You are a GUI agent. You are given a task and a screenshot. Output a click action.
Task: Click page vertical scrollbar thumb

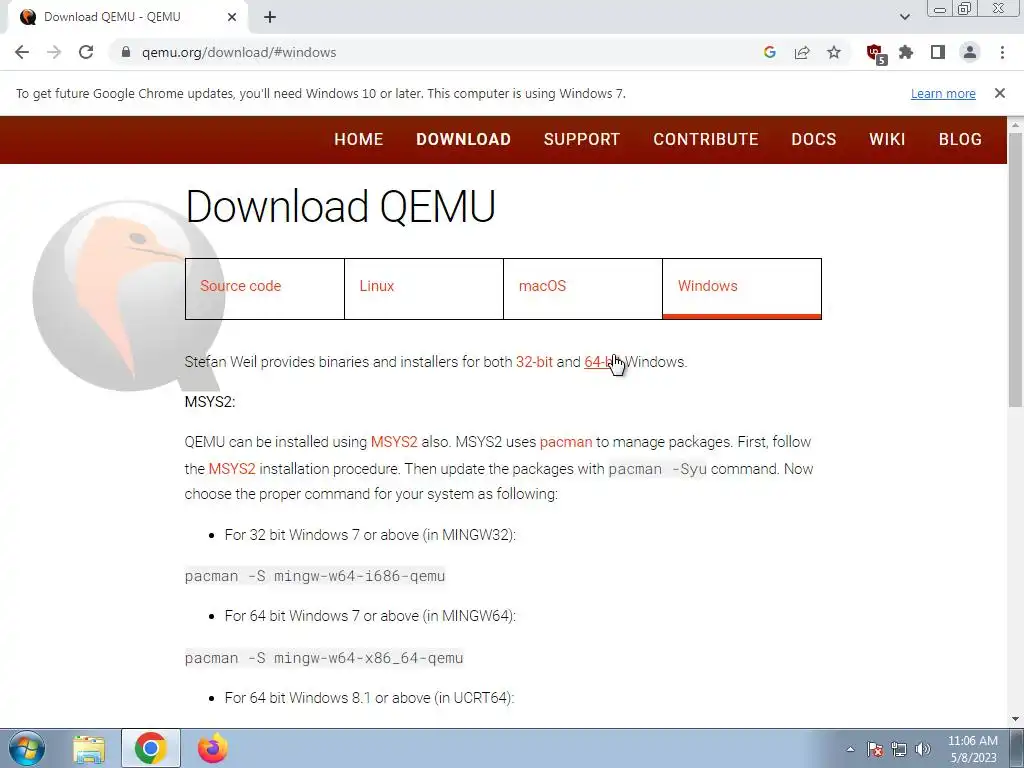1015,268
